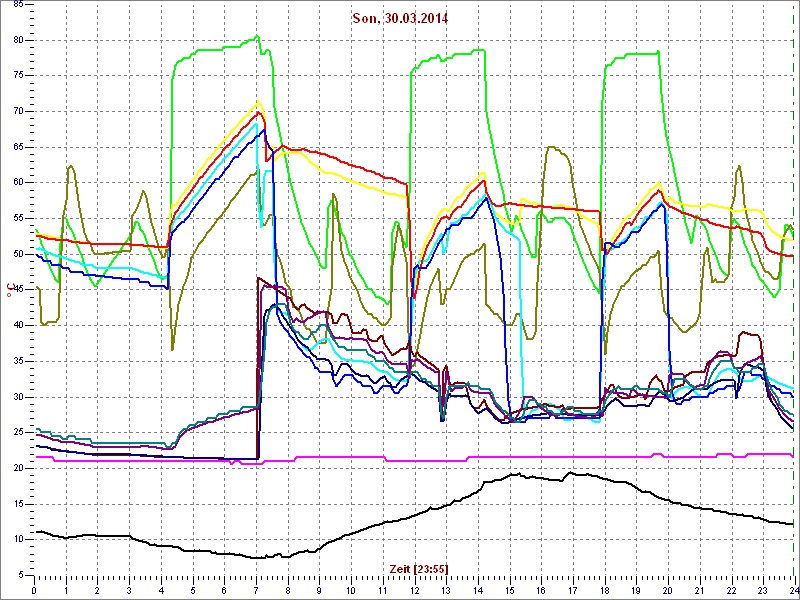Click hour label 13 on the time axis
The width and height of the screenshot is (800, 600).
point(445,591)
